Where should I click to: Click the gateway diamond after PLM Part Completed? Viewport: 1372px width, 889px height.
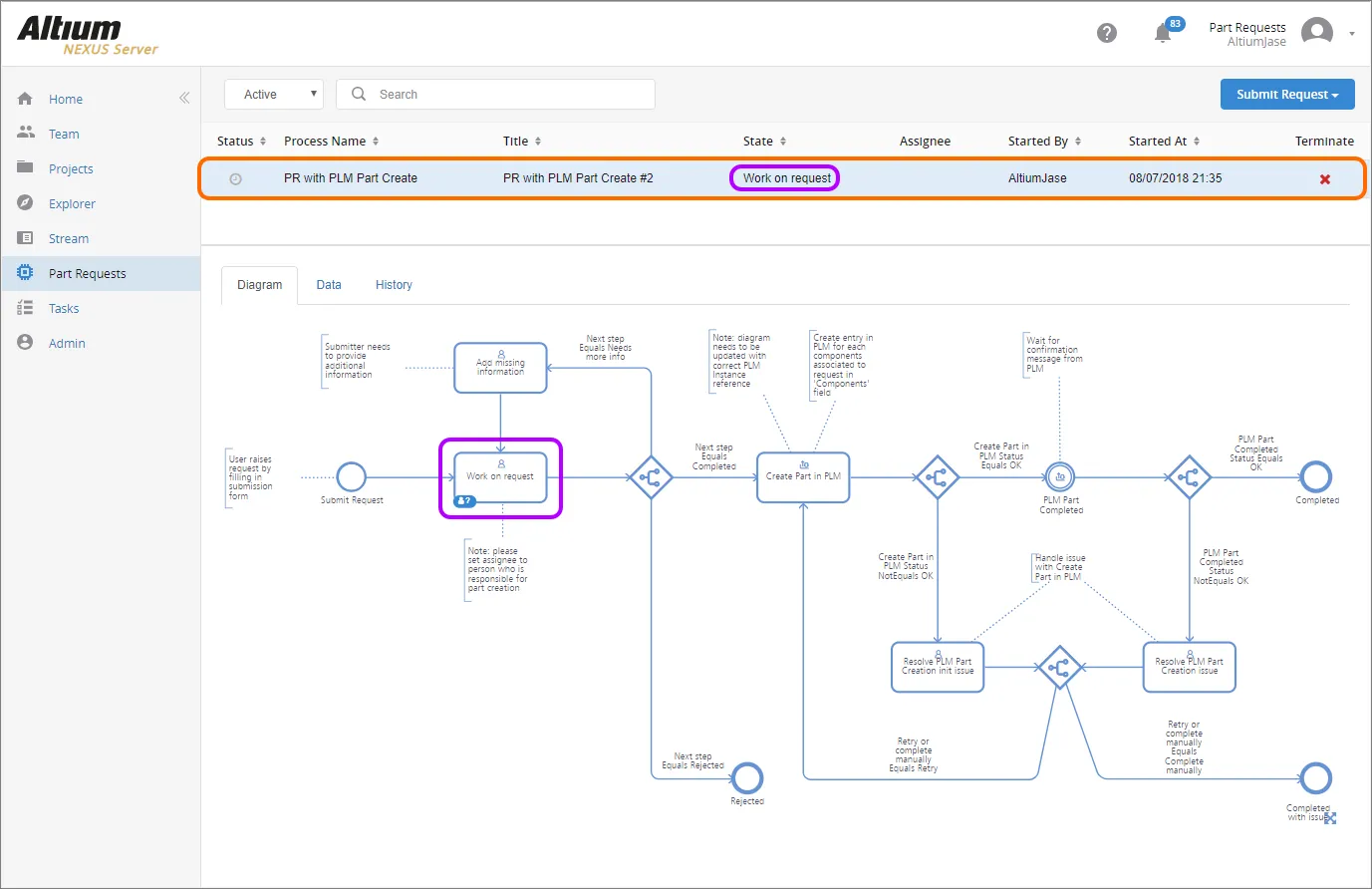coord(1189,477)
